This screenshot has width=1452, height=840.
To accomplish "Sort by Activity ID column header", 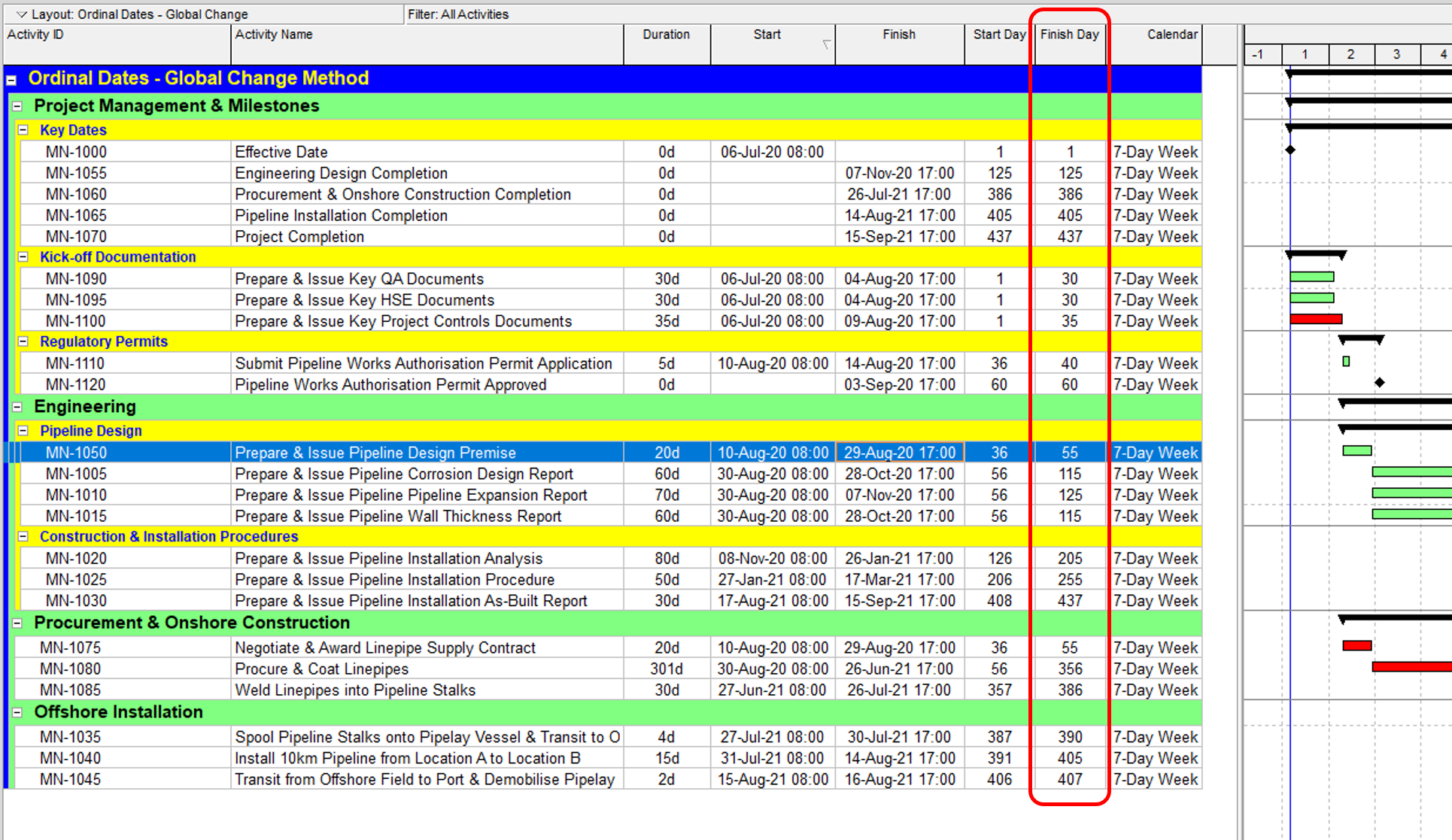I will pyautogui.click(x=117, y=44).
